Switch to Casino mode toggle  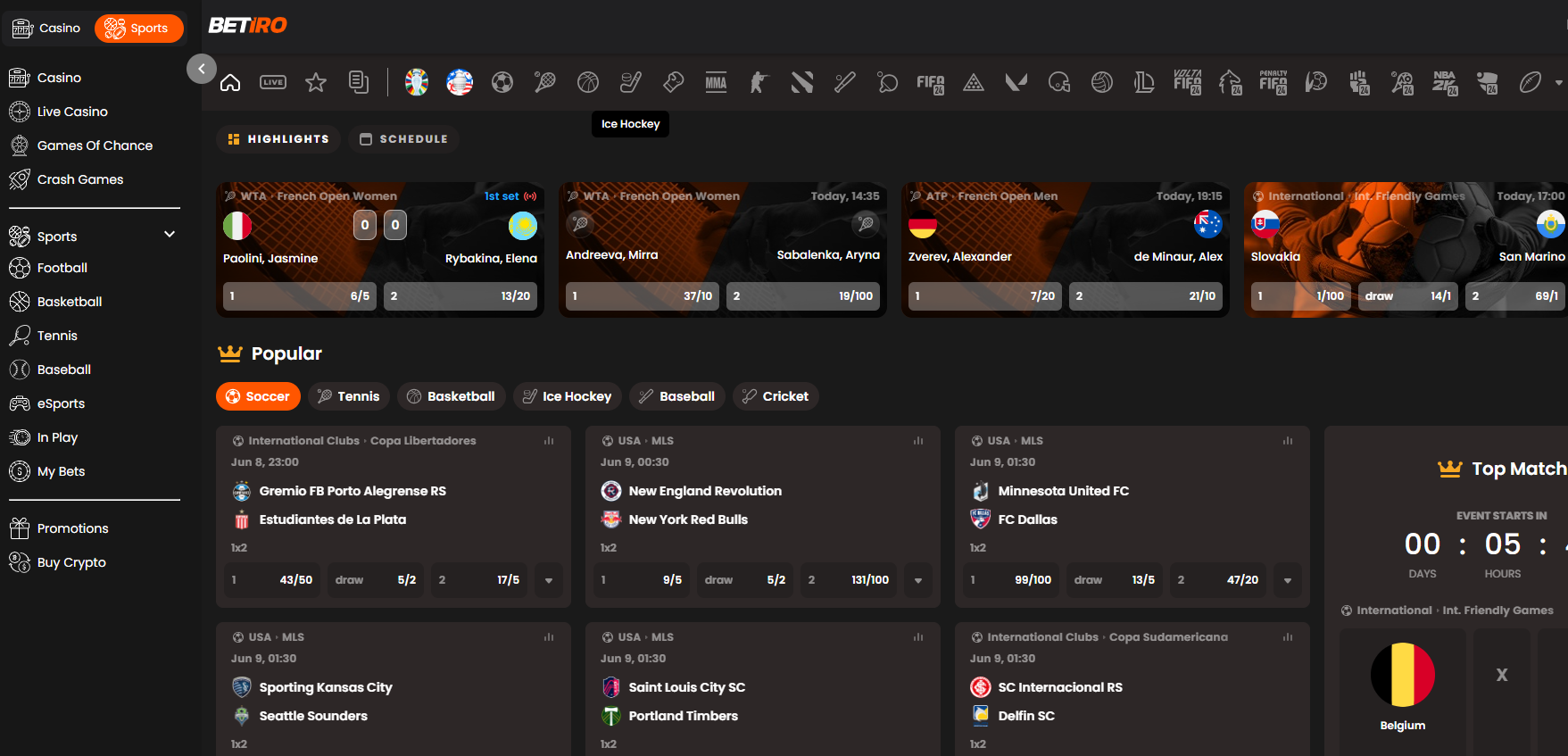[47, 29]
